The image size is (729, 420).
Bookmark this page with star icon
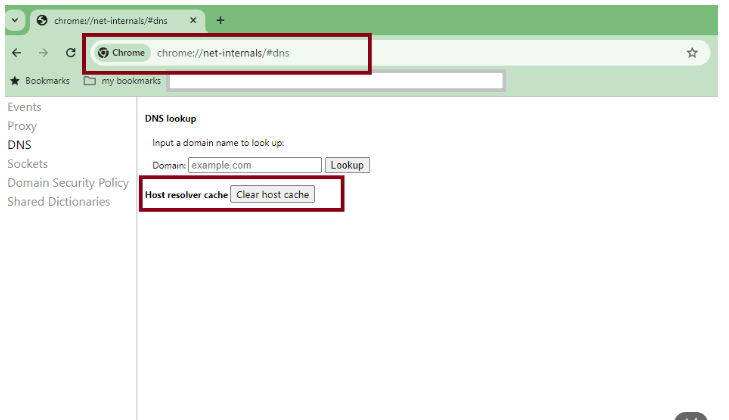pos(692,53)
